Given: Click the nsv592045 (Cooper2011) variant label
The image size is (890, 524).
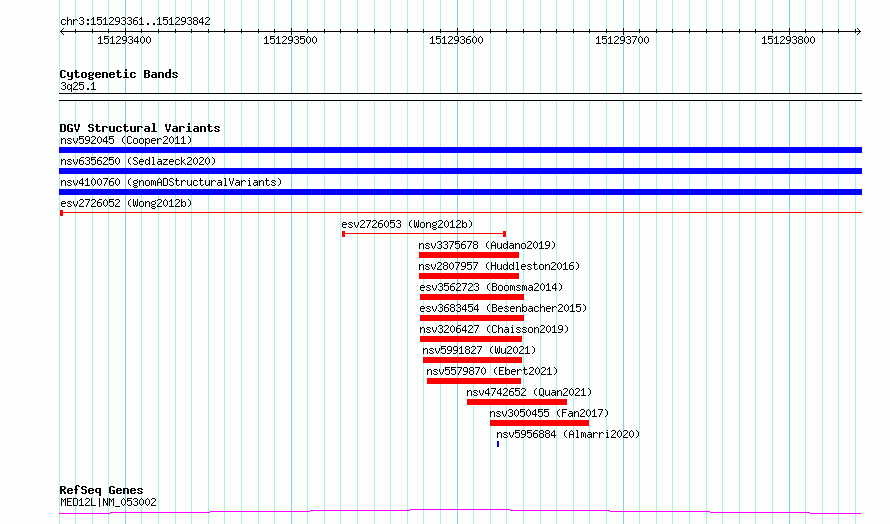Looking at the screenshot, I should point(126,140).
